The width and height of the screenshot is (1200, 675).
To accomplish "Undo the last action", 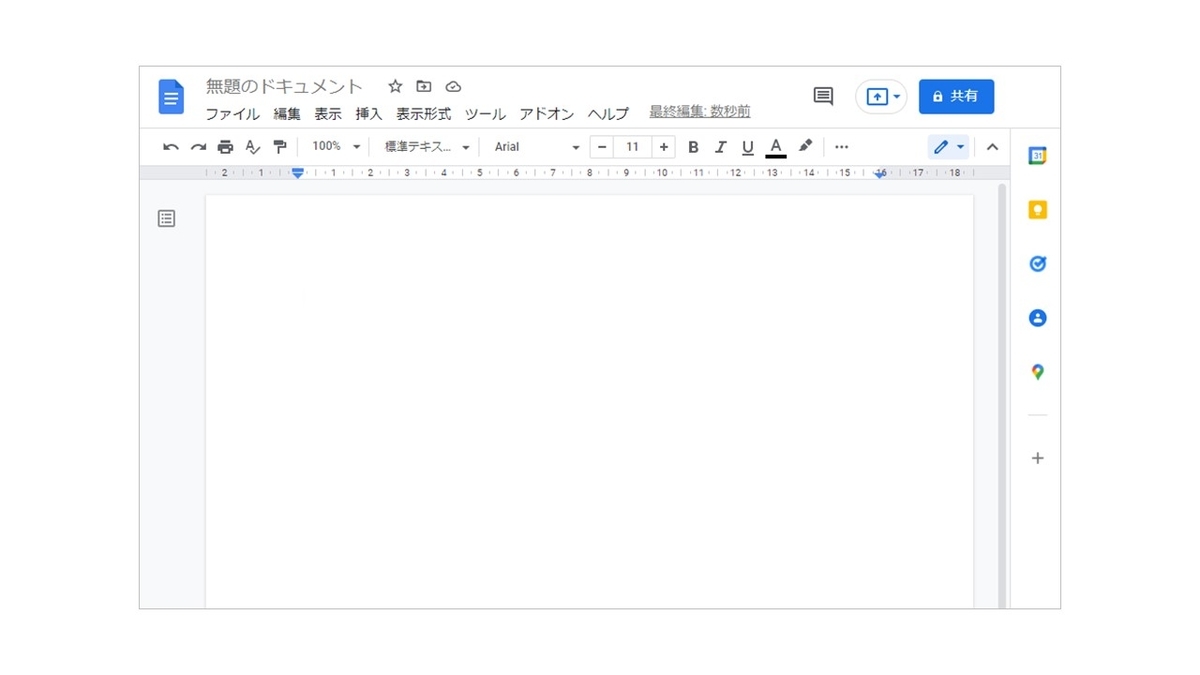I will 171,147.
